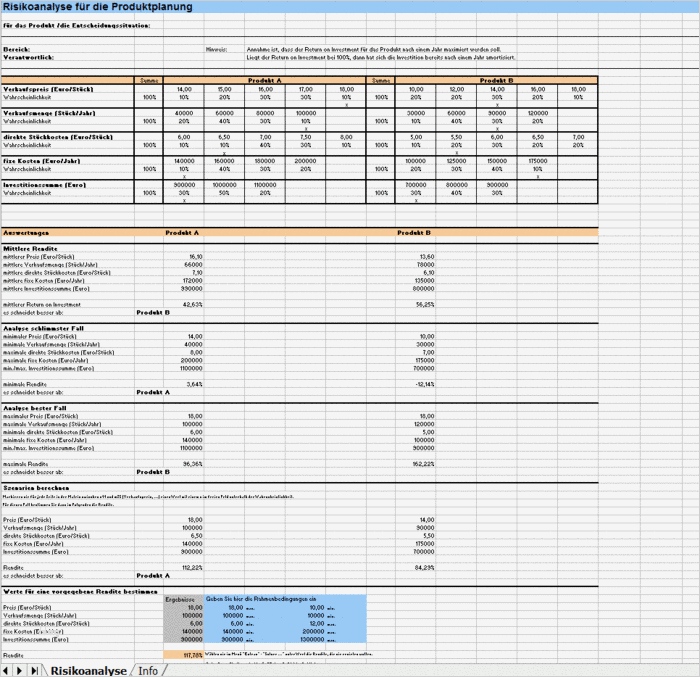Select the orange target return cell '117,78%'
The height and width of the screenshot is (677, 700).
[184, 655]
